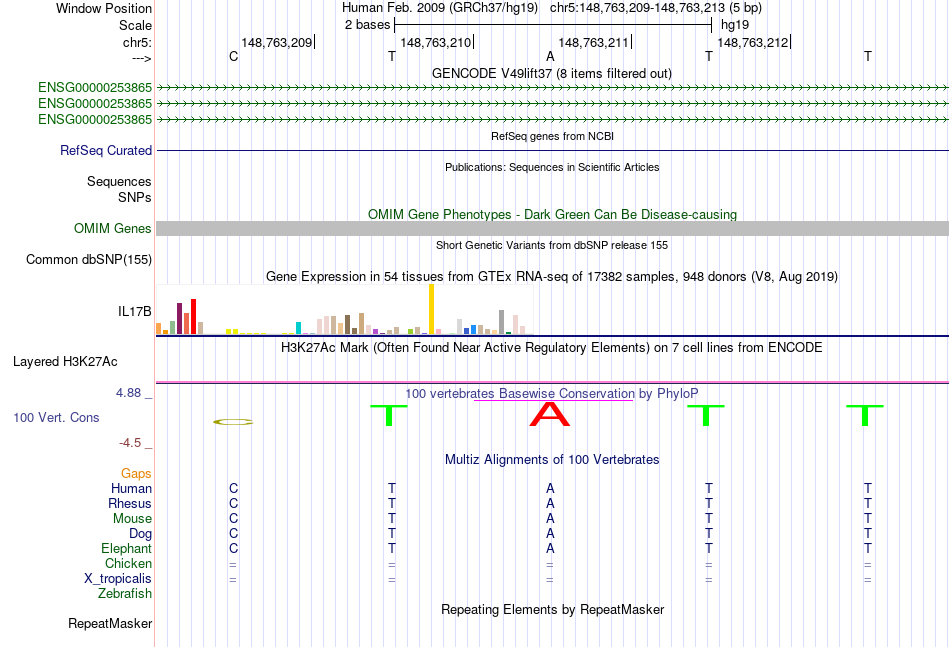Click the RepeatMasker label
The width and height of the screenshot is (950, 647).
(110, 623)
